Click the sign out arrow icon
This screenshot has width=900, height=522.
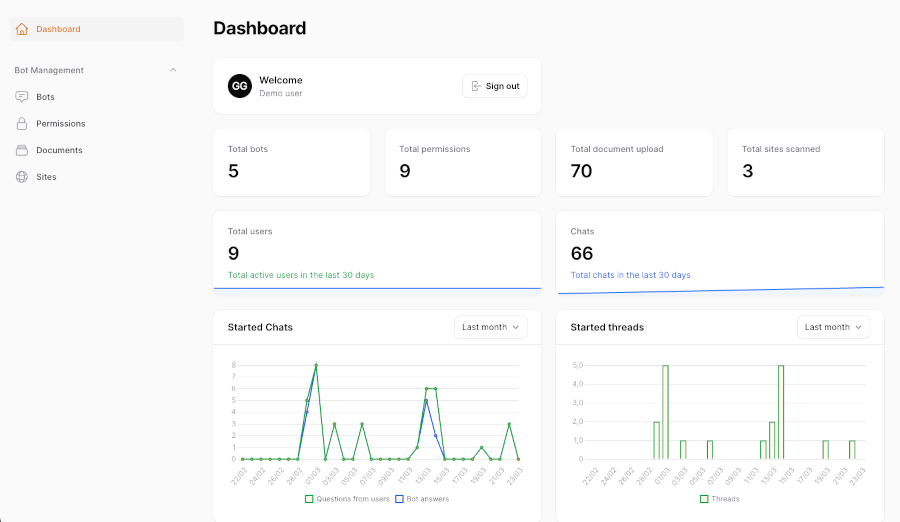476,86
